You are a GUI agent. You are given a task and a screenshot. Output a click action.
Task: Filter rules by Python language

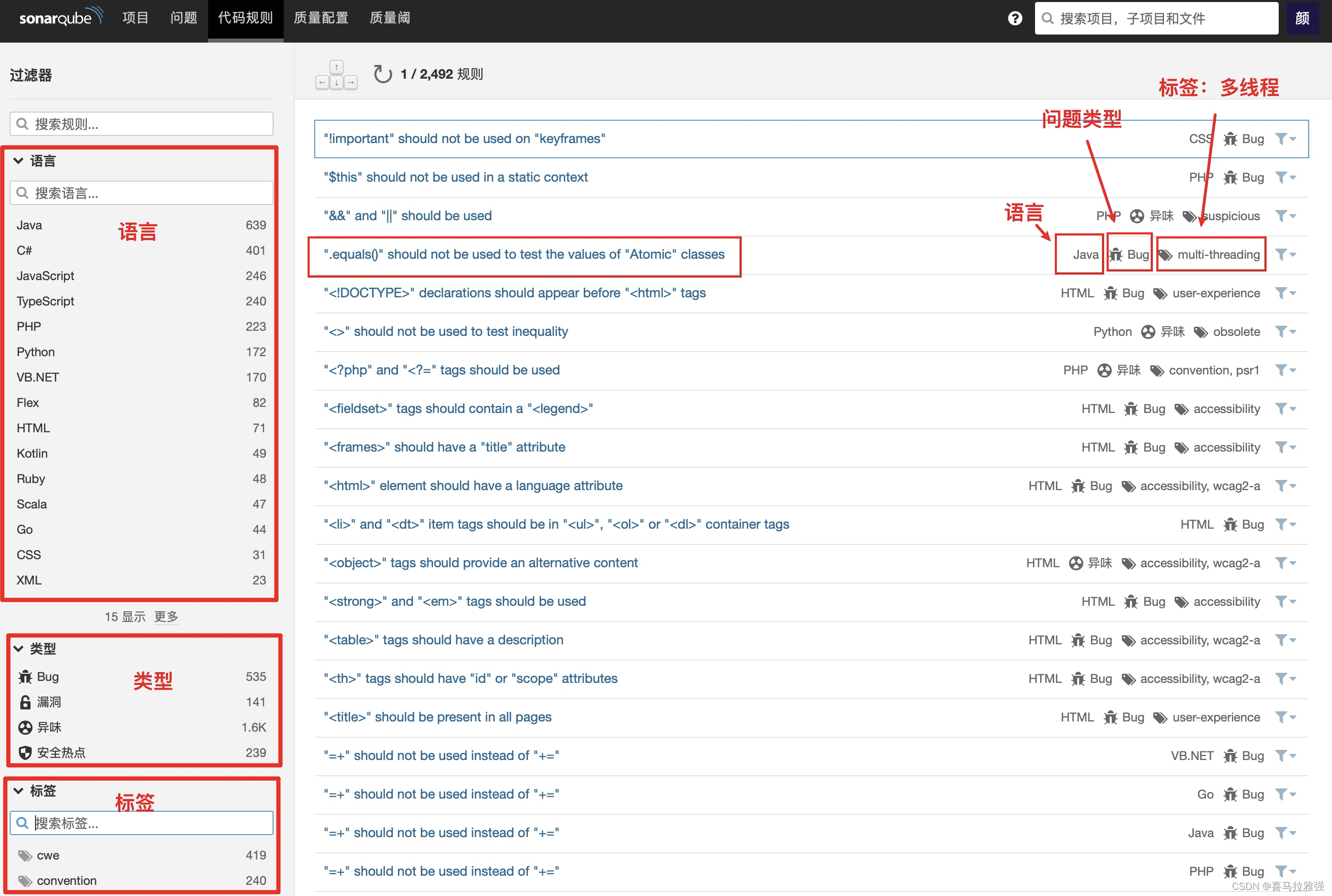point(141,352)
